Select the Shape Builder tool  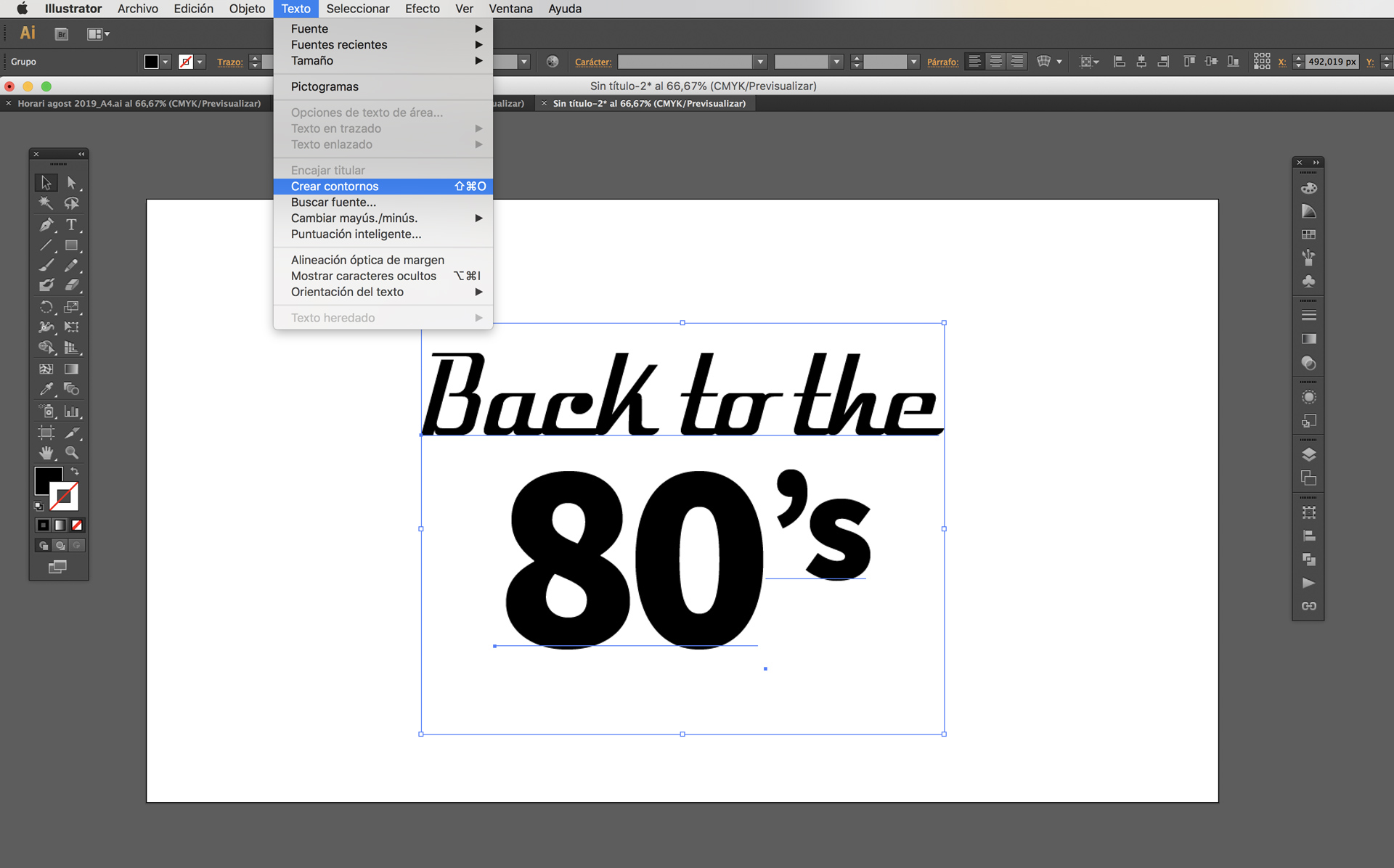tap(46, 348)
